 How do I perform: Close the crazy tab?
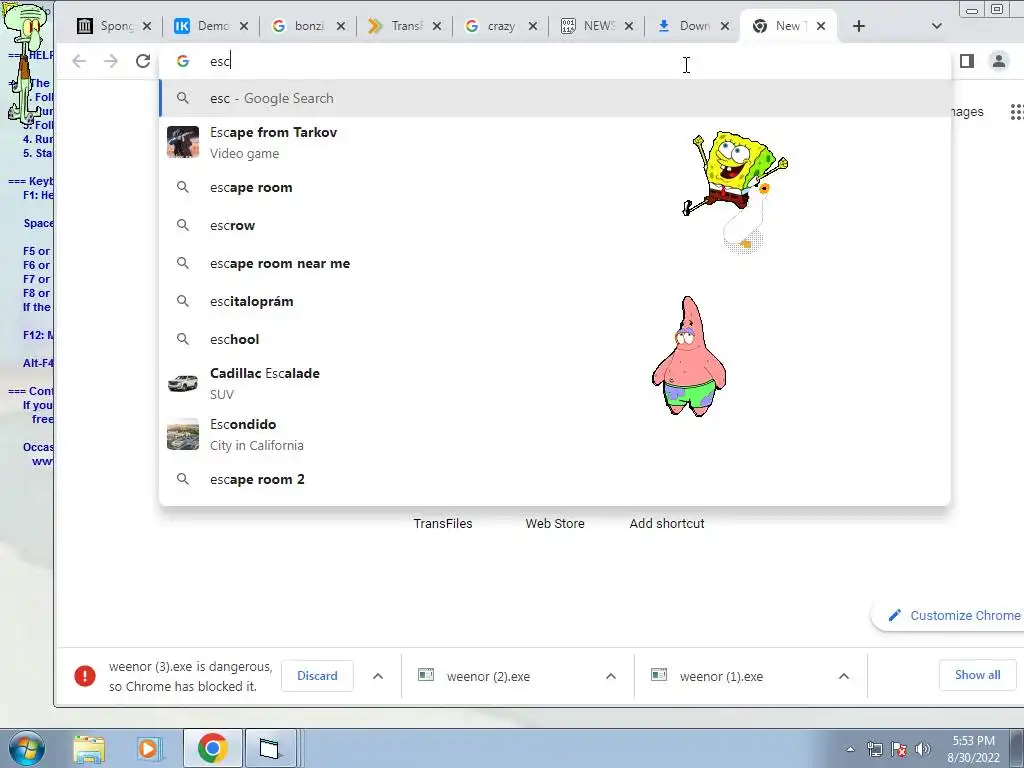[533, 26]
